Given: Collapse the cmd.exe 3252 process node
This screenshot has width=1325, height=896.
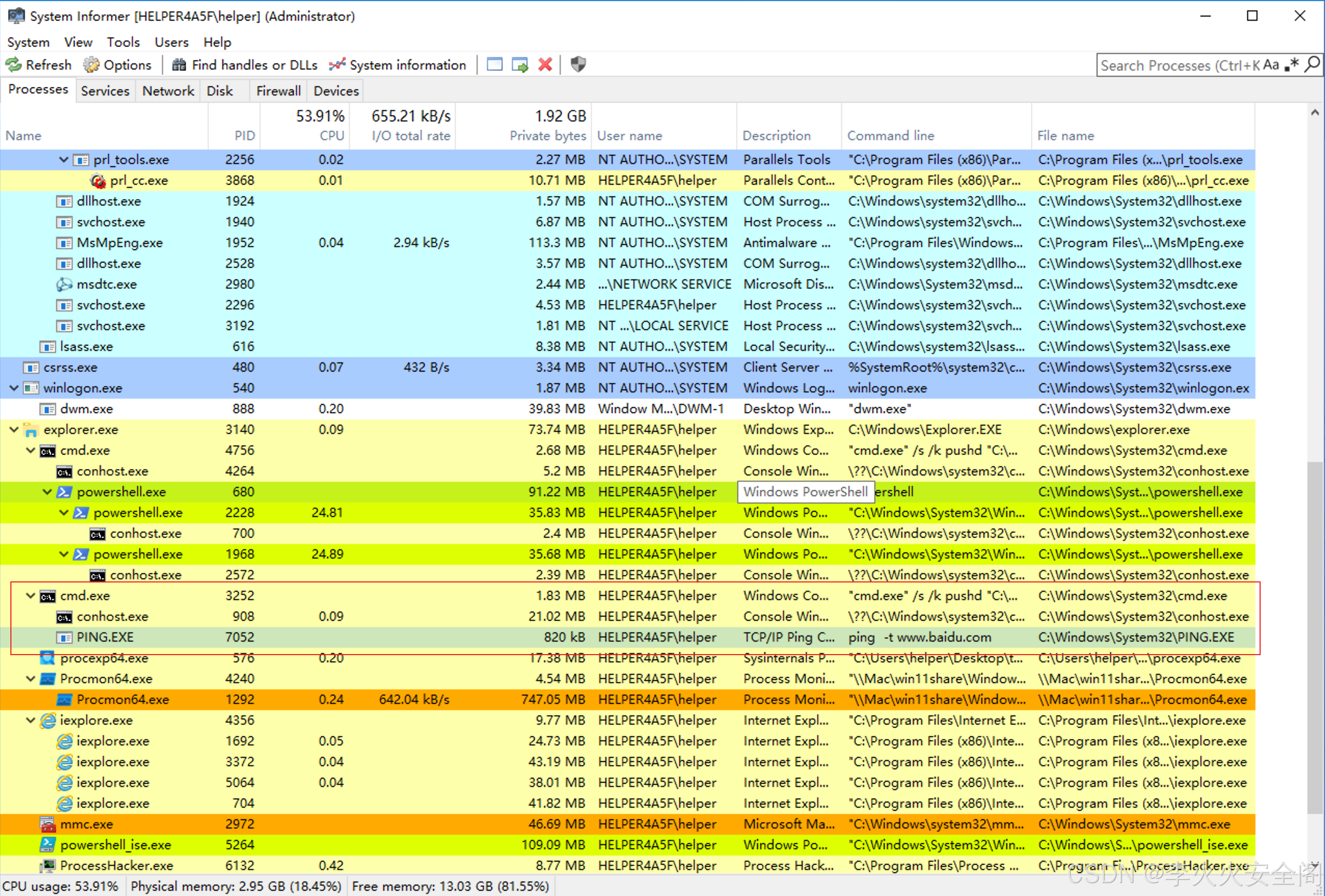Looking at the screenshot, I should [x=30, y=595].
